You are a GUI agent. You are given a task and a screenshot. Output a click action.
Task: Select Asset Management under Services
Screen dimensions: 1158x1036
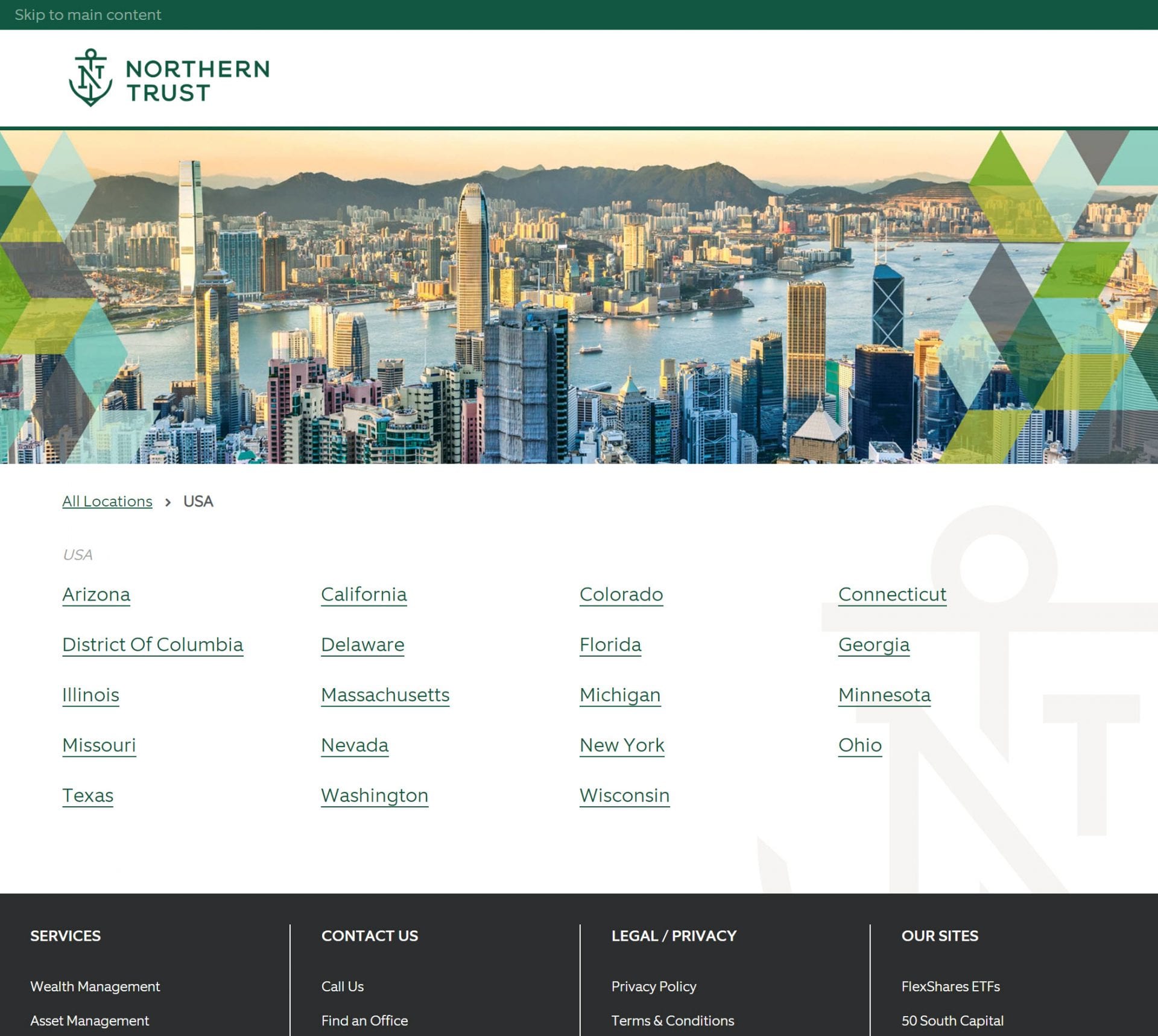(89, 1020)
